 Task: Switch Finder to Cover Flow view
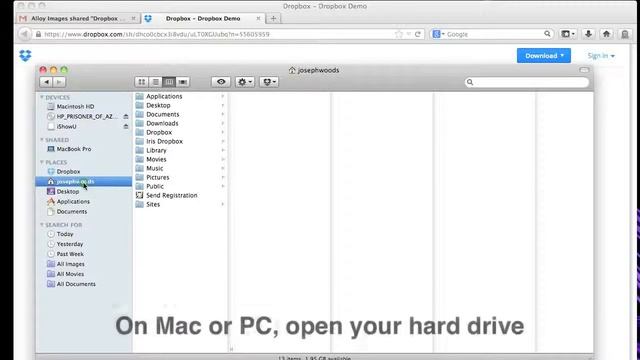[182, 82]
